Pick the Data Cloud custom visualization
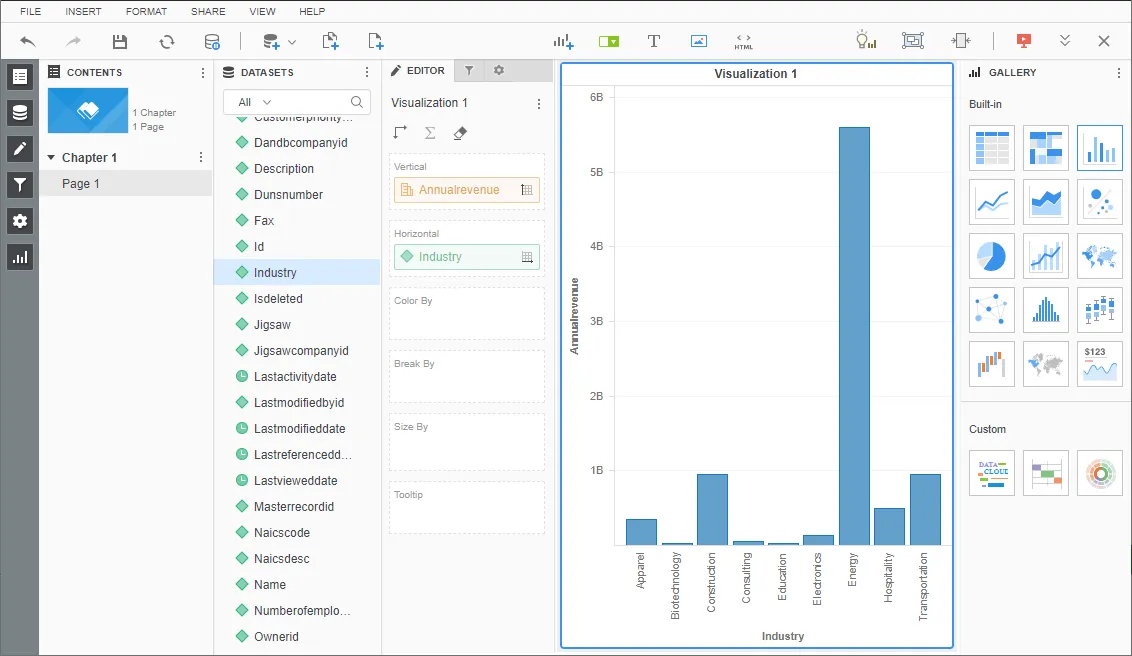 pos(991,472)
